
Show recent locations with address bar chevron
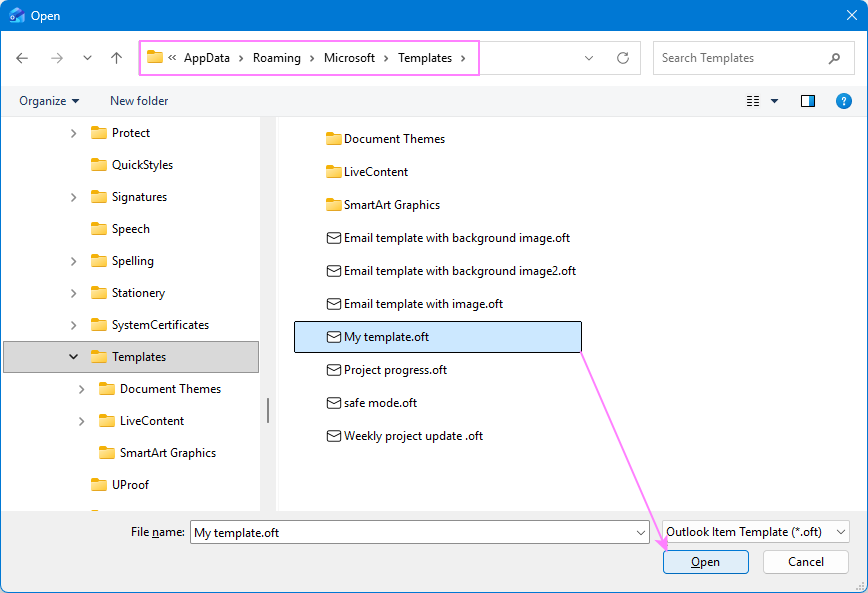(590, 58)
